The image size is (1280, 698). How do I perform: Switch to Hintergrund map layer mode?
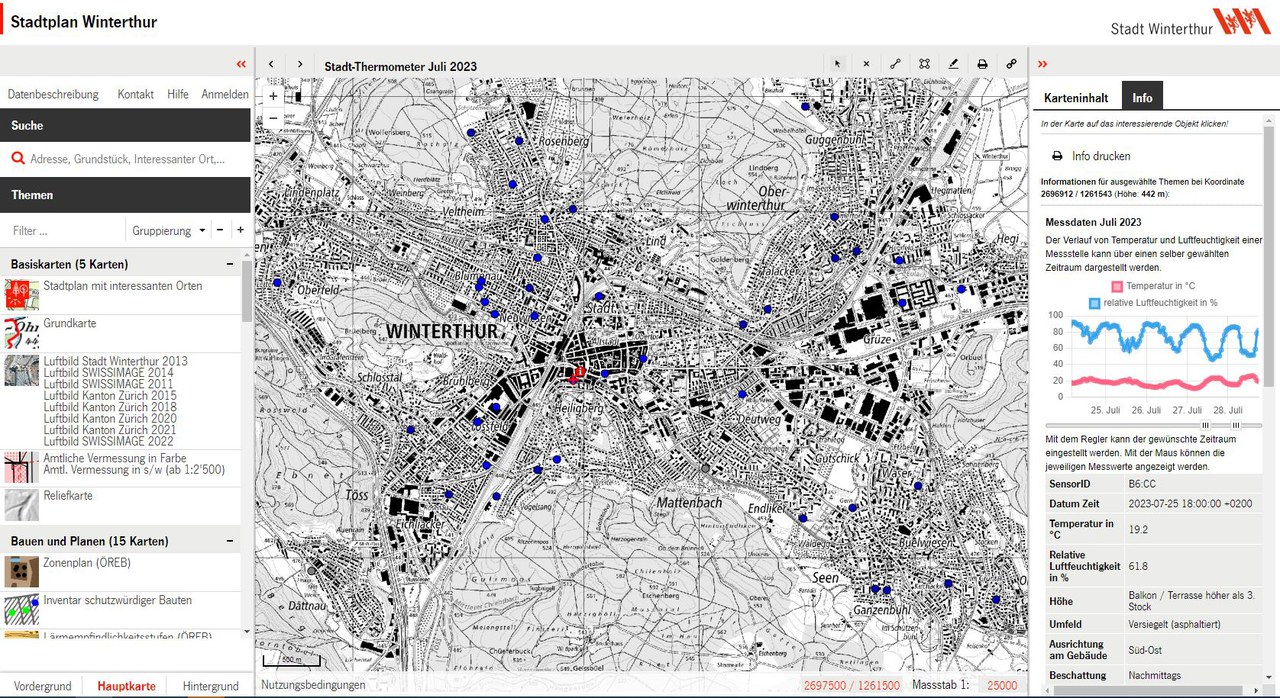210,686
